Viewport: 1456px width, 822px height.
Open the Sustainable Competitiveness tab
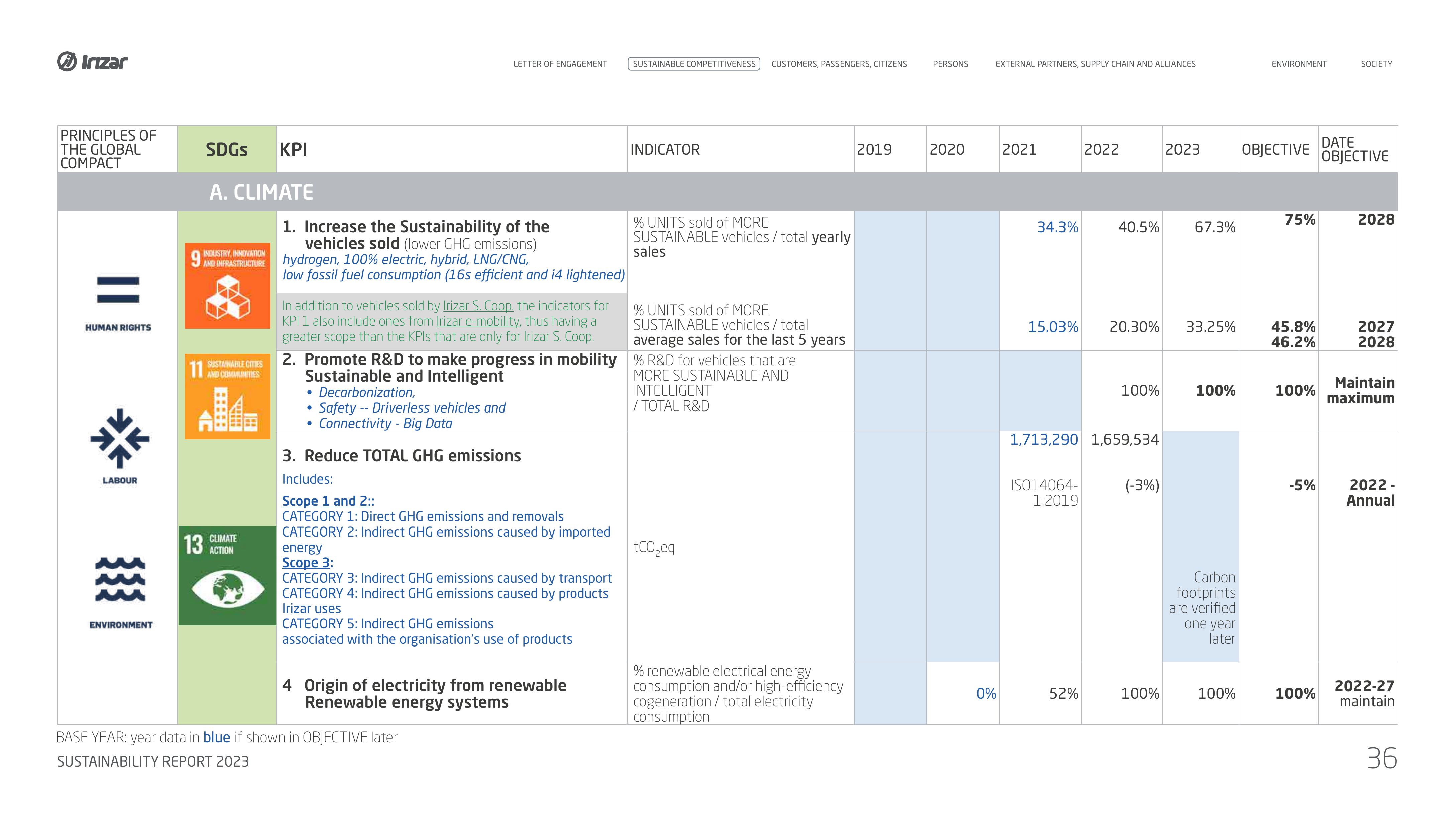693,64
